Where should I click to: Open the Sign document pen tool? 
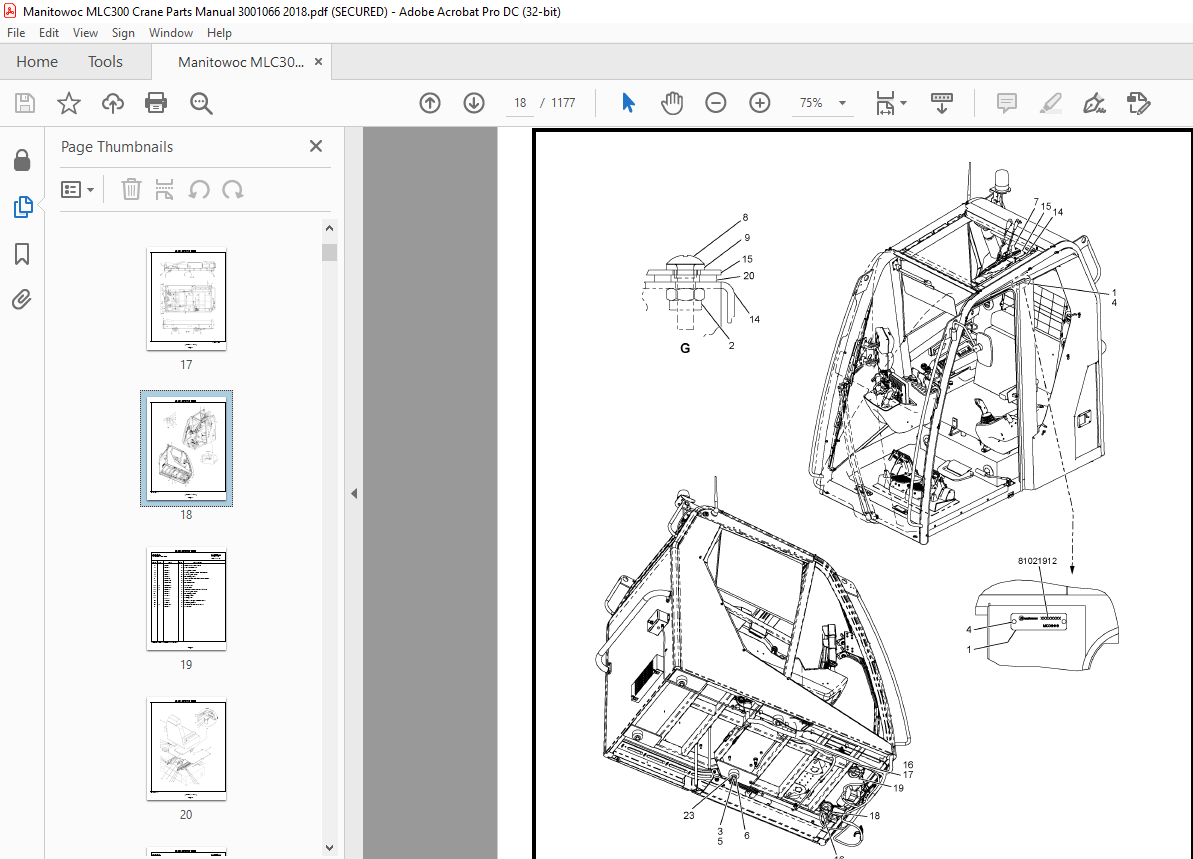pos(1094,103)
